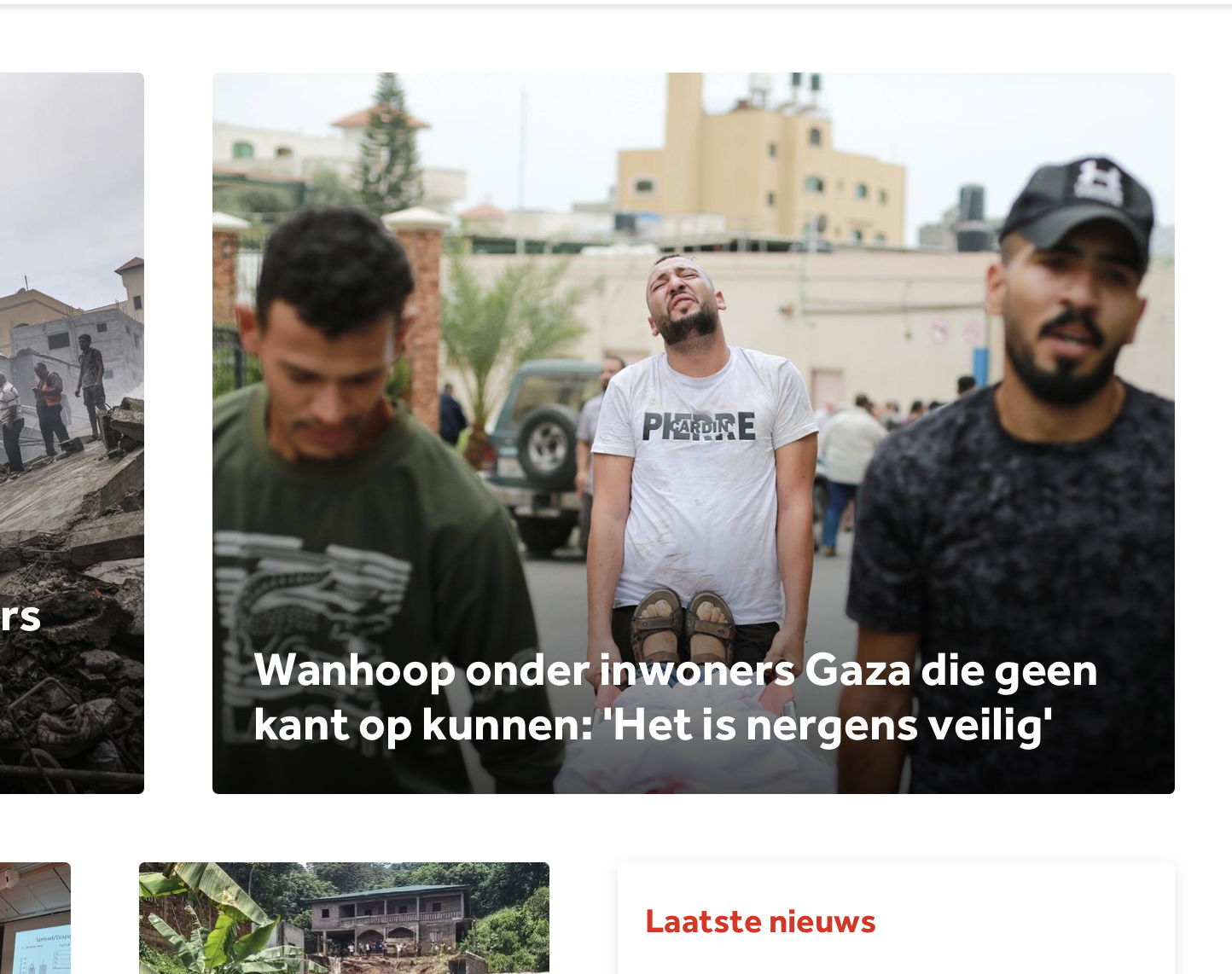This screenshot has height=974, width=1232.
Task: Open the presentation screen thumbnail at bottom left
Action: 35,918
